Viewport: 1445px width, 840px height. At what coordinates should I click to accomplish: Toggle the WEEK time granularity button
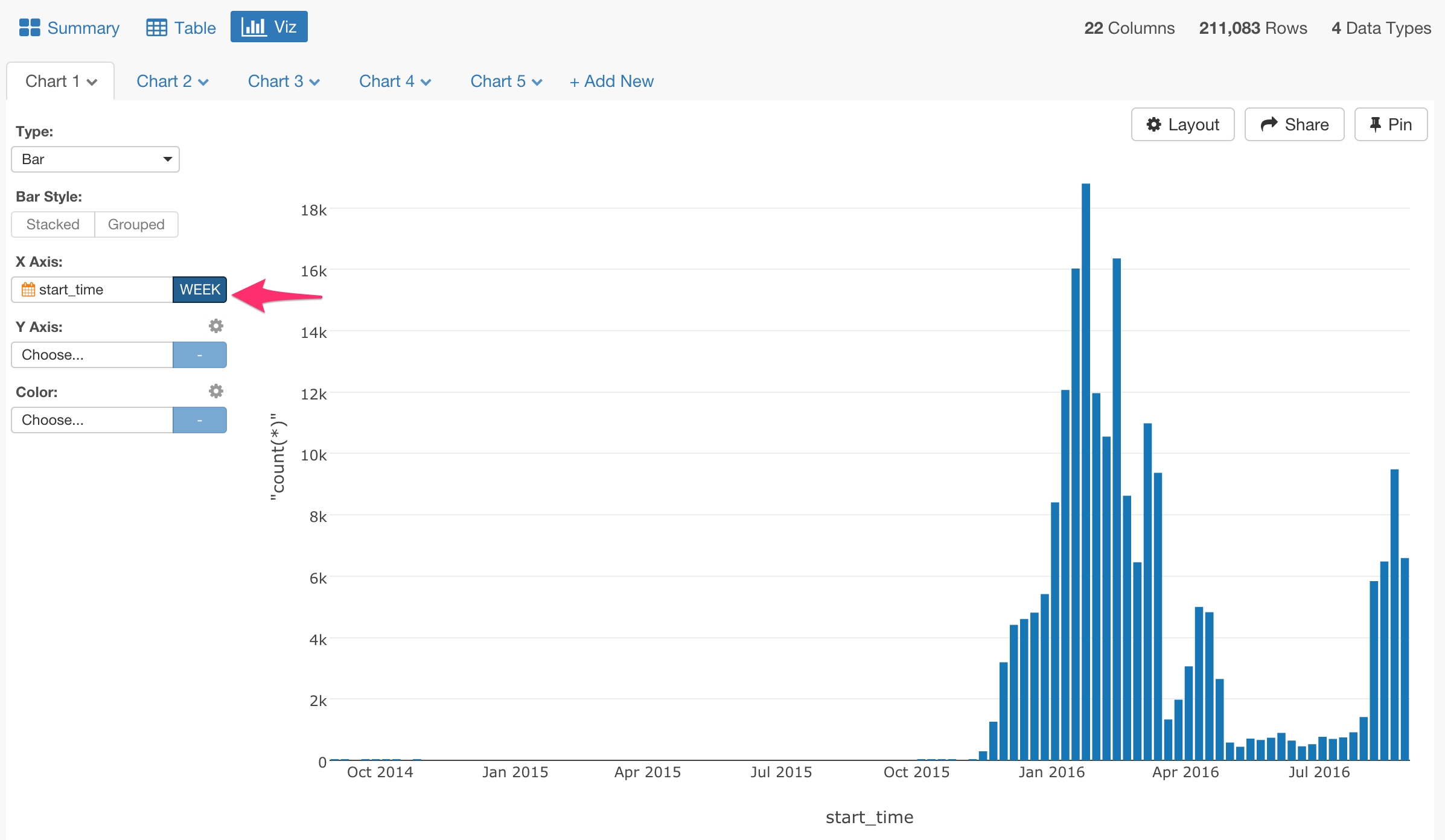point(200,290)
